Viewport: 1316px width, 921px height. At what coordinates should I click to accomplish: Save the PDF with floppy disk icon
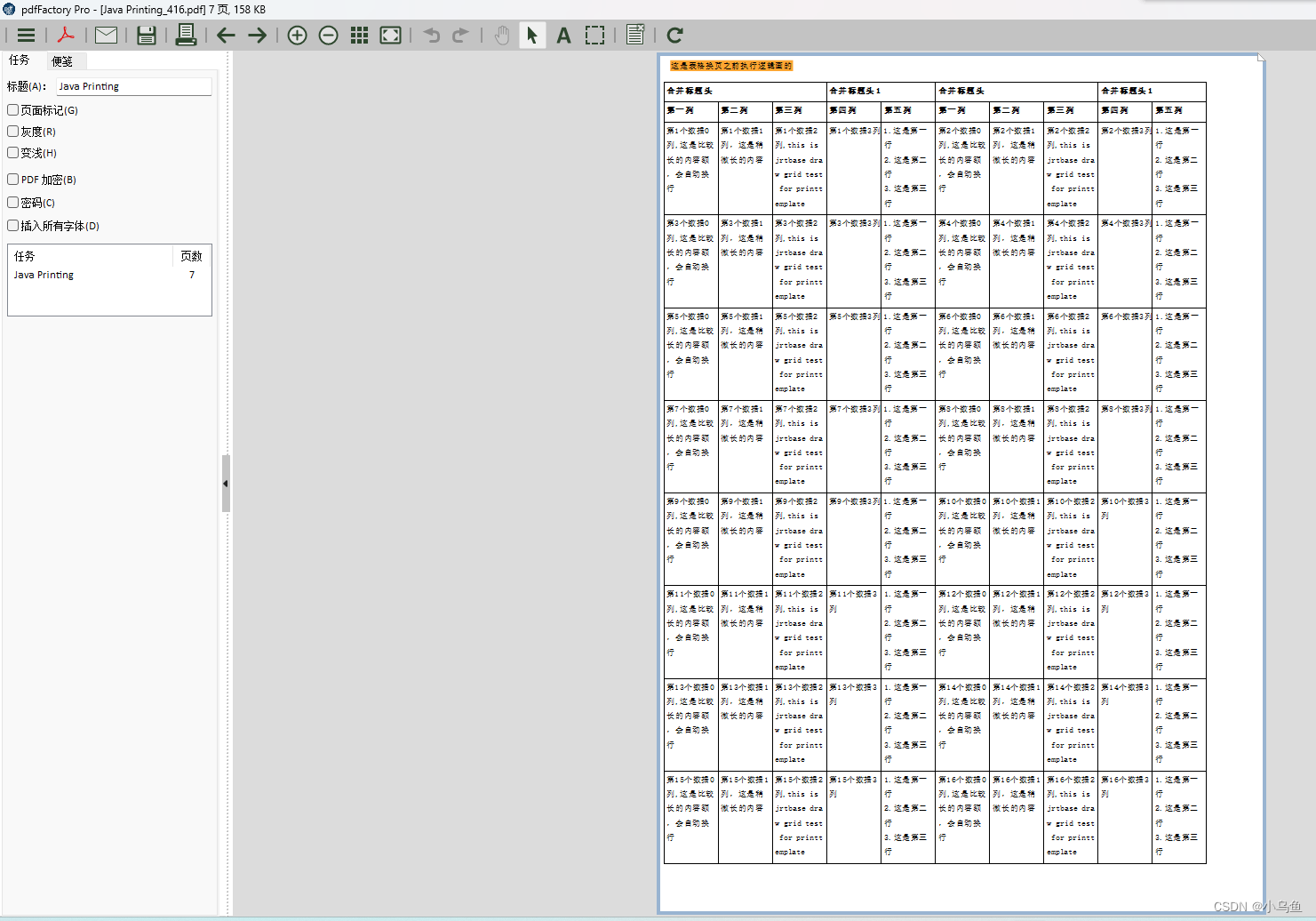[146, 36]
